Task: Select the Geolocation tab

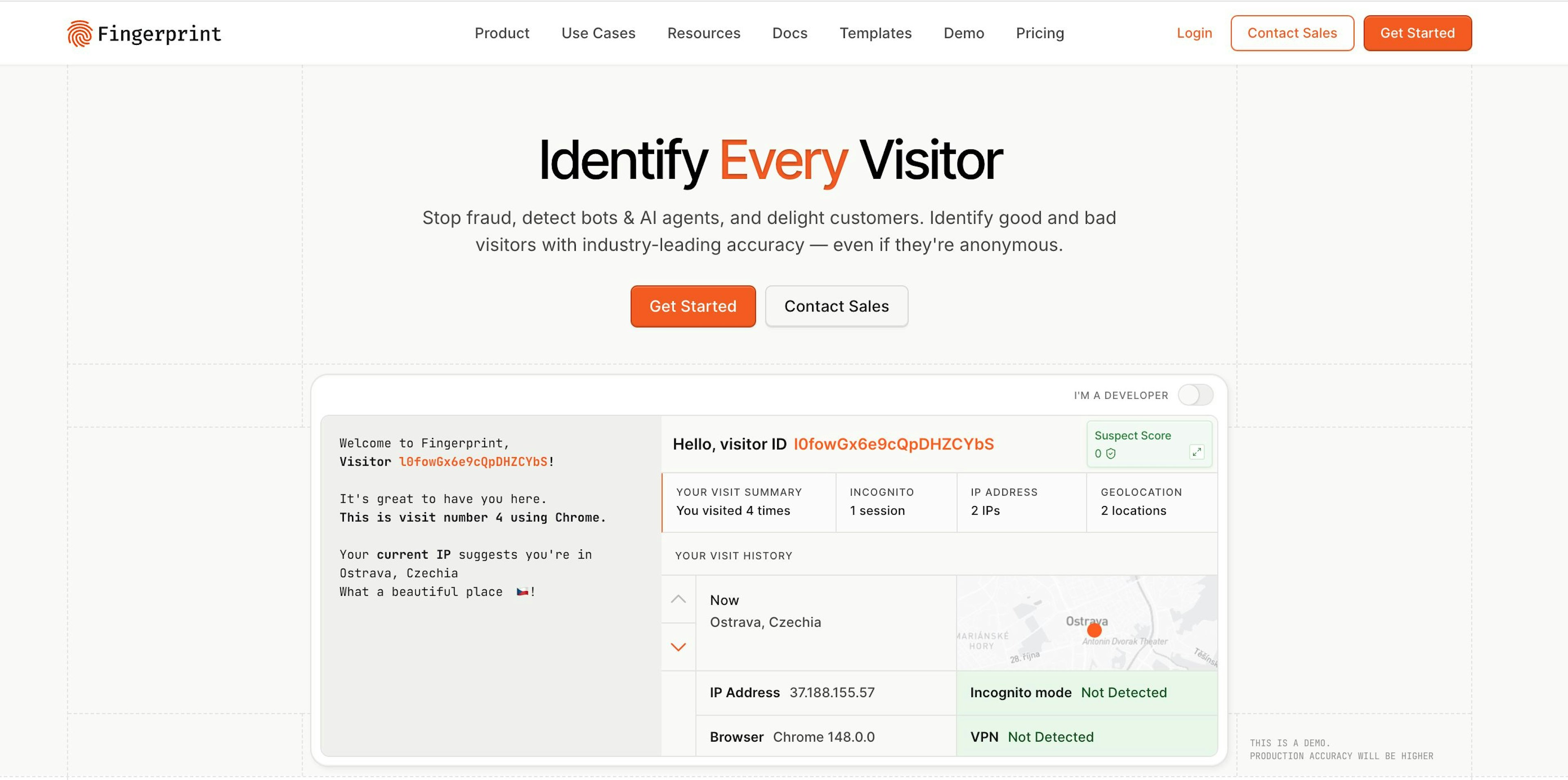Action: (x=1151, y=502)
